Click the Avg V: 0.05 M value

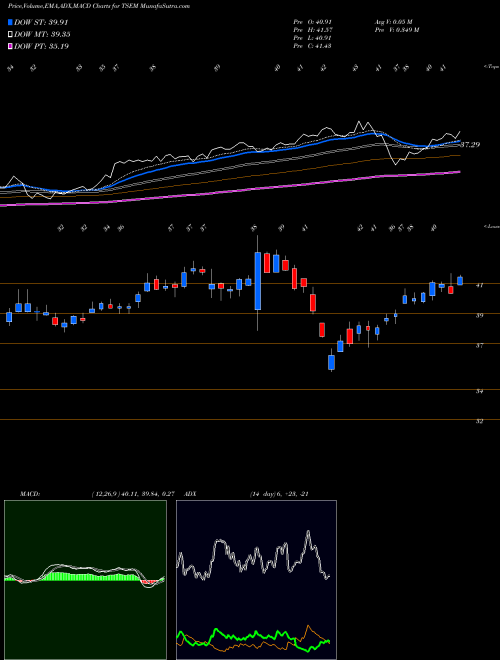point(395,22)
